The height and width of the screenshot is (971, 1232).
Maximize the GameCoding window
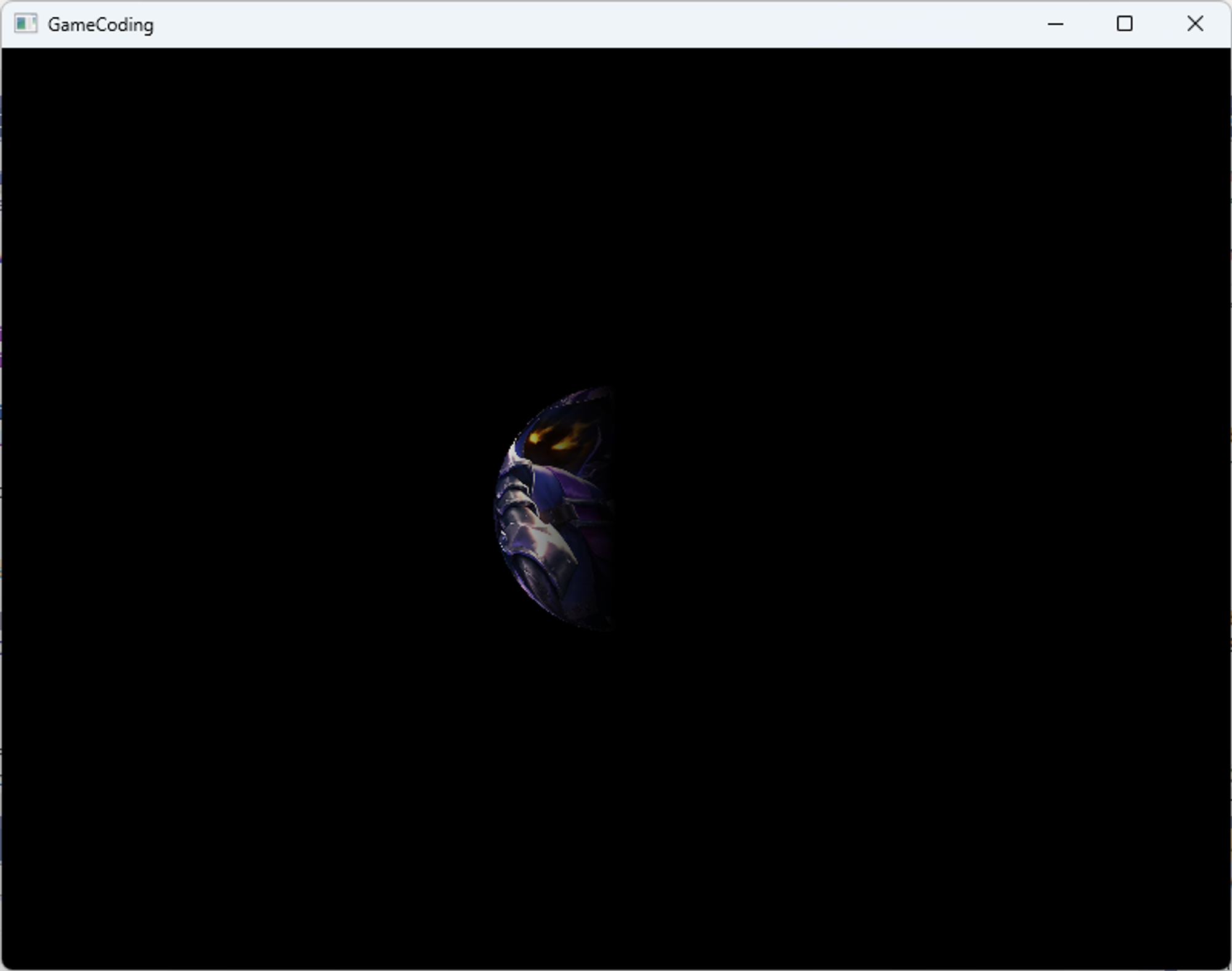point(1125,24)
